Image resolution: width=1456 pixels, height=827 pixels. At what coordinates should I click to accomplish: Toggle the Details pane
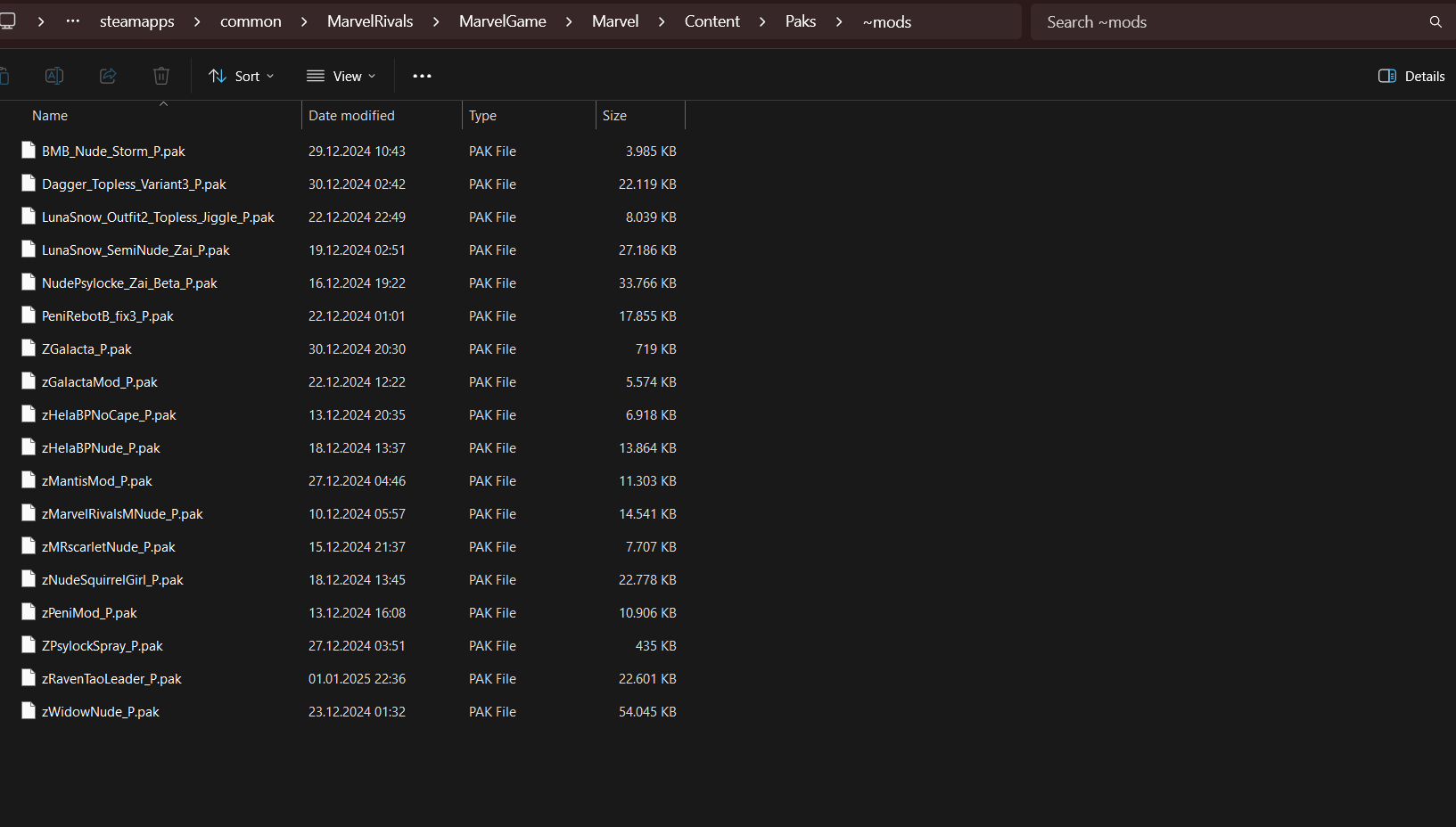[1411, 76]
